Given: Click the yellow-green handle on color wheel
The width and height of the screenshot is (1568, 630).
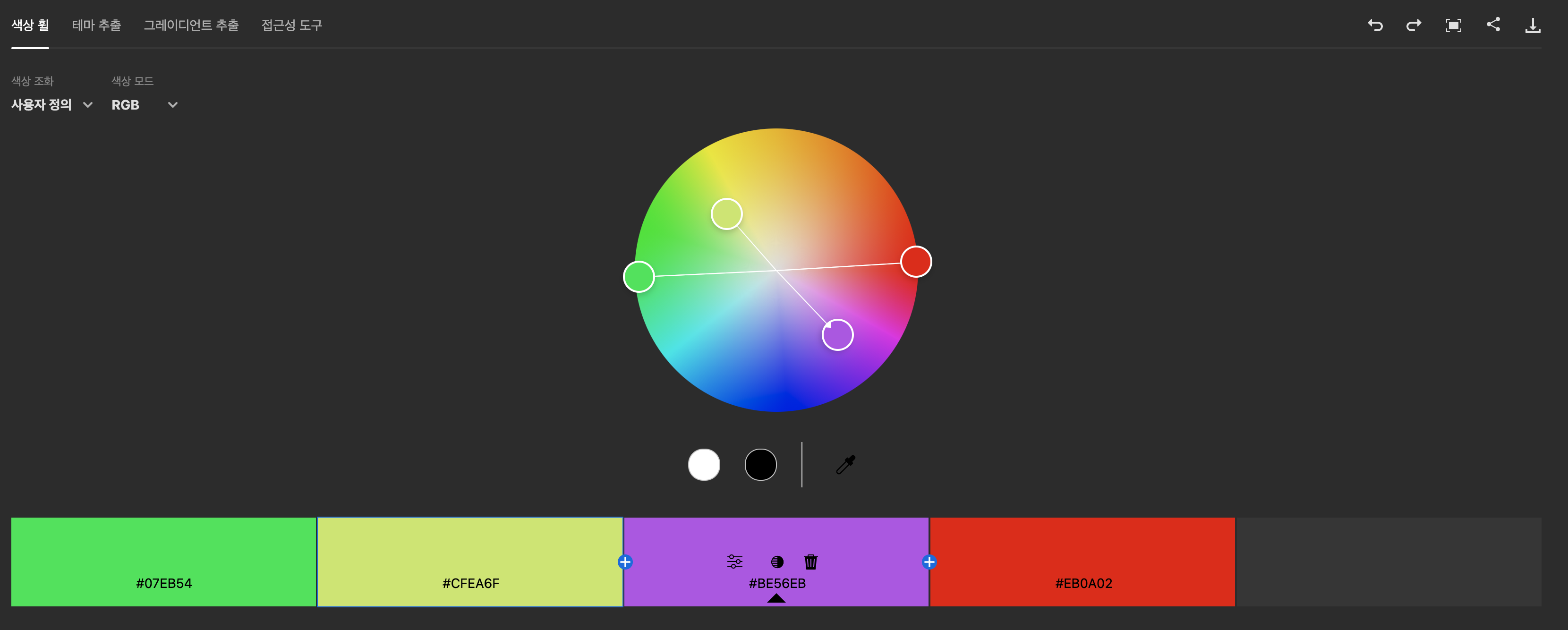Looking at the screenshot, I should click(x=726, y=213).
